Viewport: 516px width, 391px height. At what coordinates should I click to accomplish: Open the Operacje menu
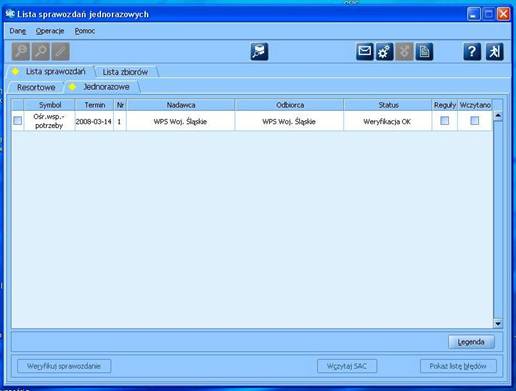pyautogui.click(x=50, y=31)
